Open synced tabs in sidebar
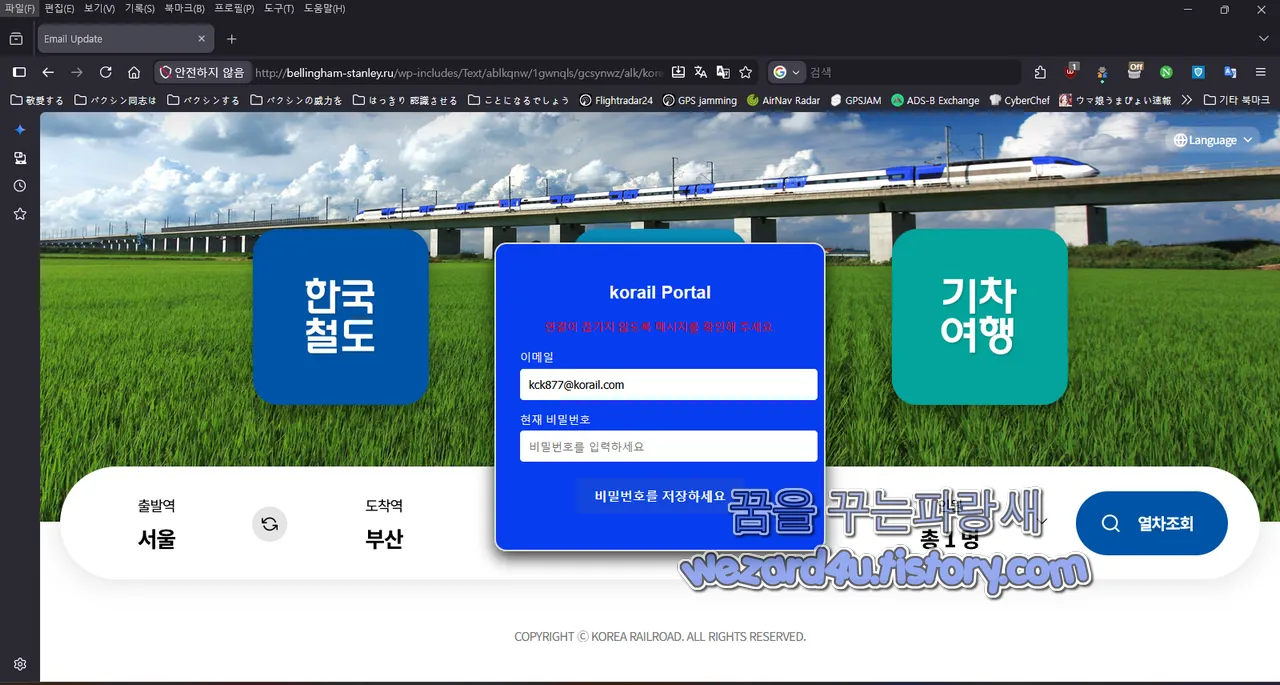1280x685 pixels. coord(19,158)
